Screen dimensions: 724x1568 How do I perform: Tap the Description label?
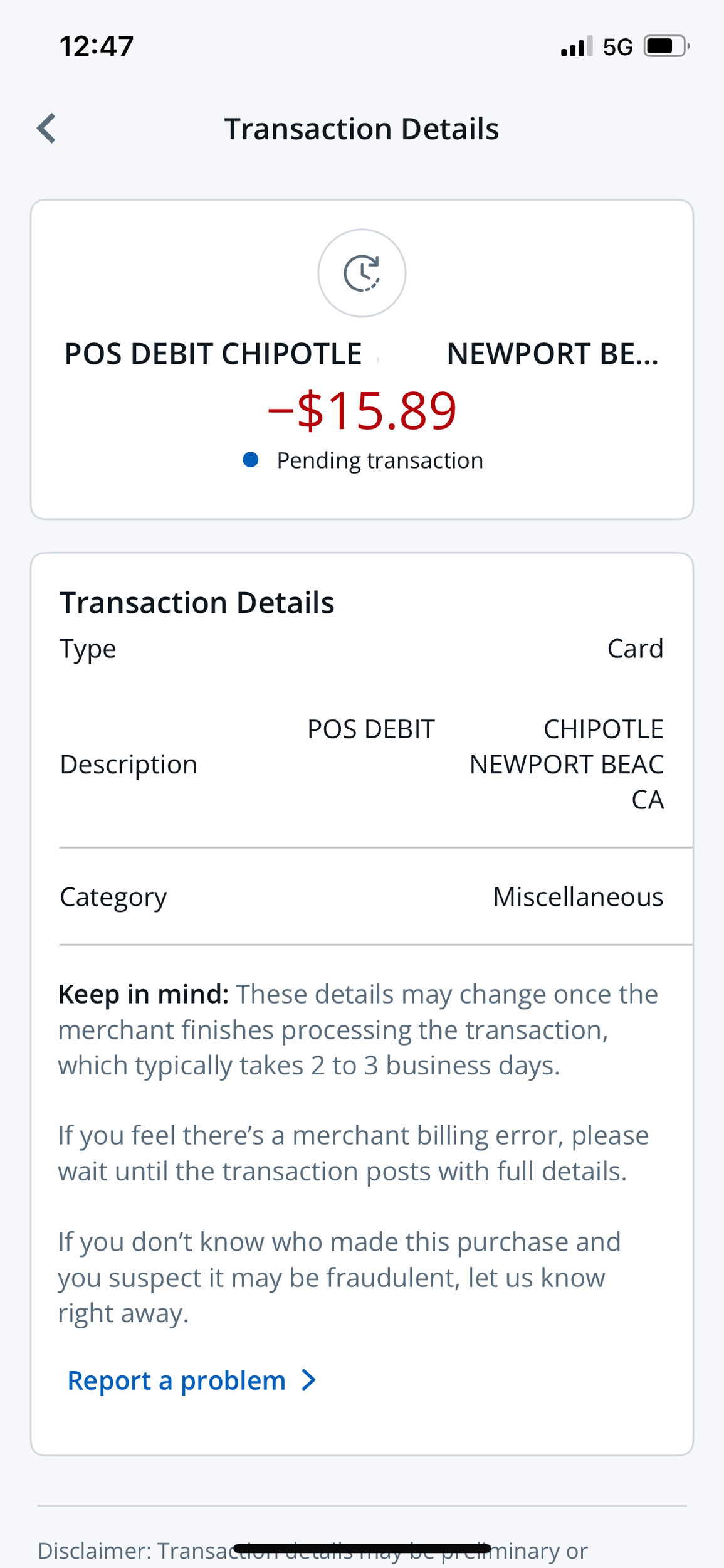click(129, 765)
